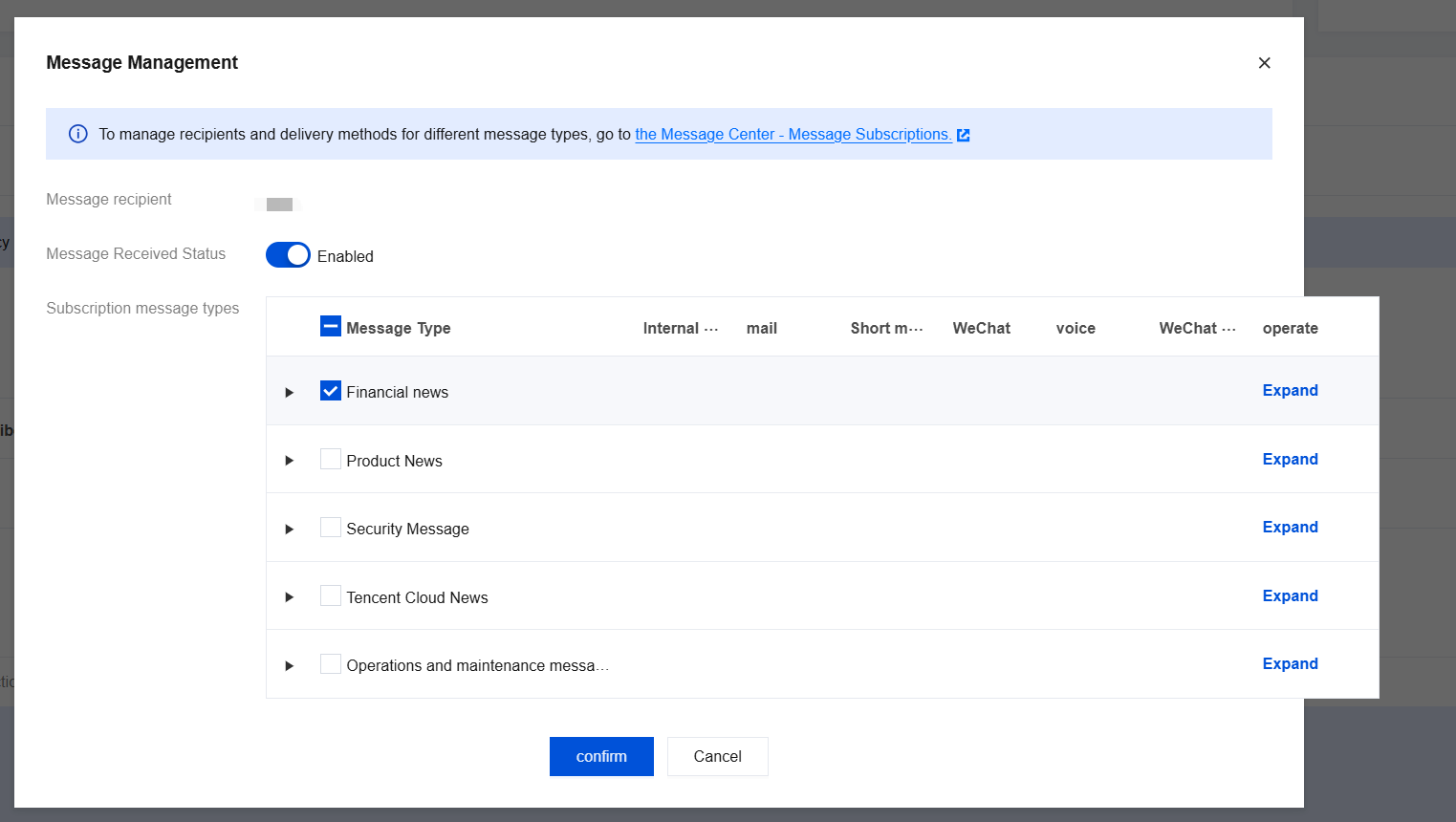Screen dimensions: 1456x822
Task: Unfold the Security Message row triangle
Action: coord(289,530)
